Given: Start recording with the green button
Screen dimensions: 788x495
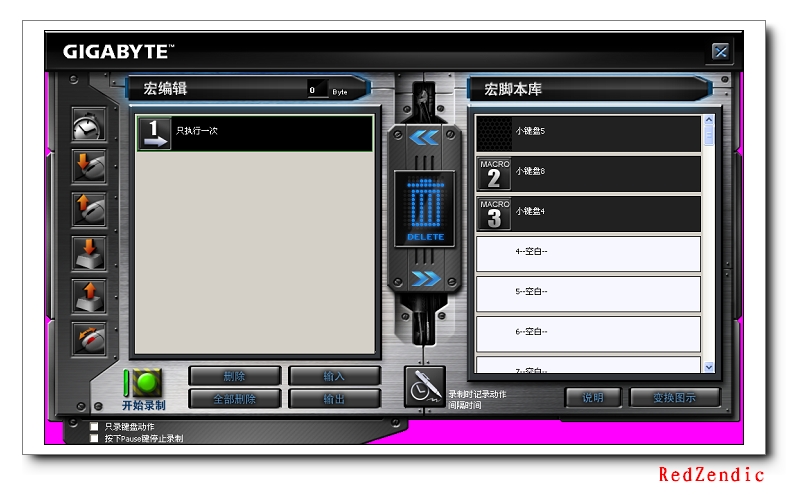Looking at the screenshot, I should tap(146, 382).
